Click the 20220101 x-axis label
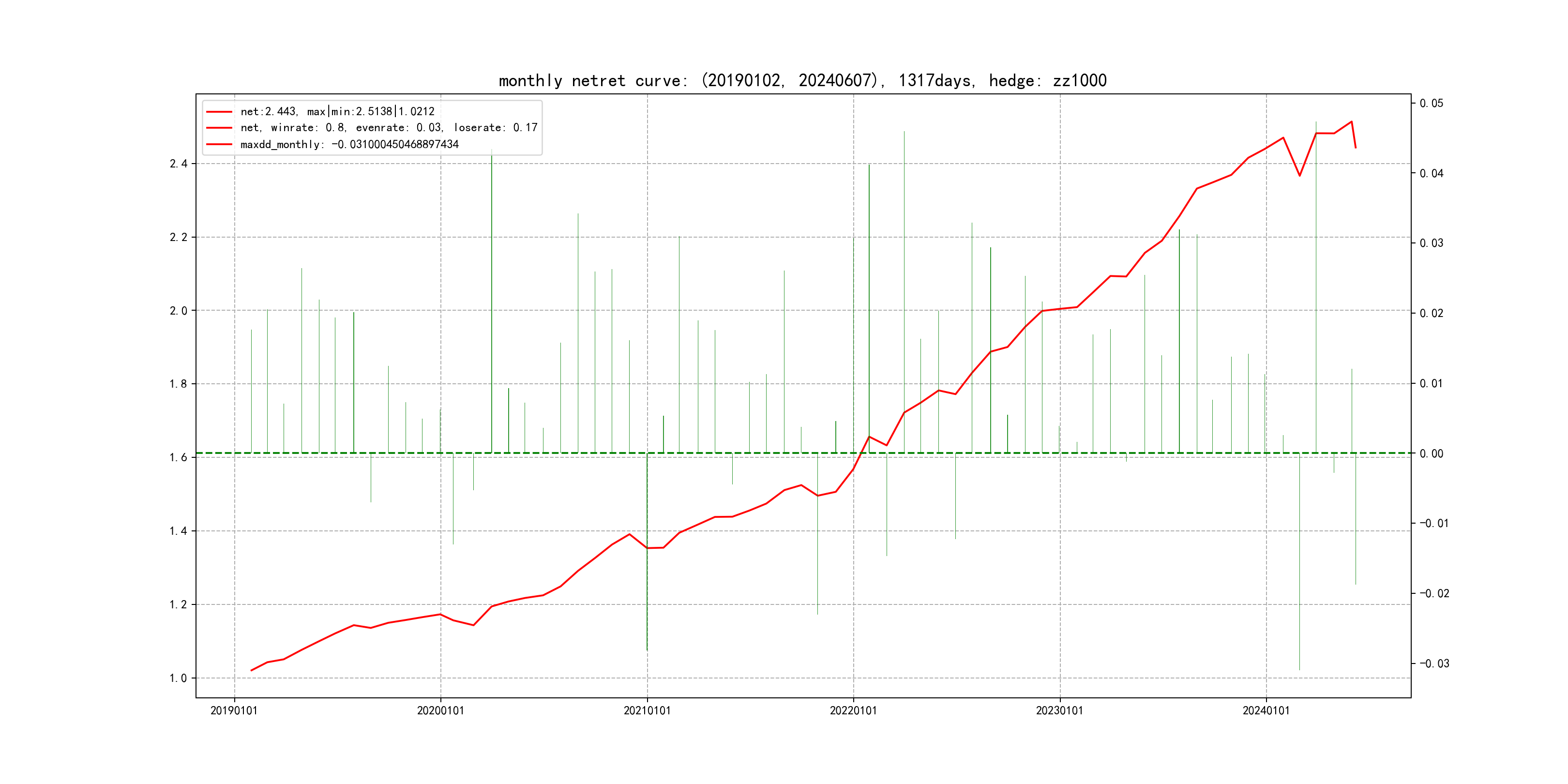 (853, 711)
